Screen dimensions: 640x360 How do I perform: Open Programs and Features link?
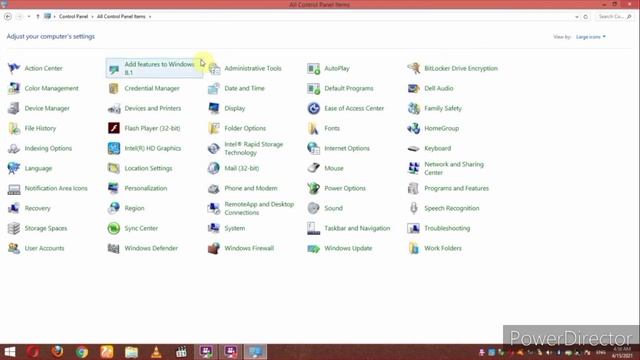point(457,188)
